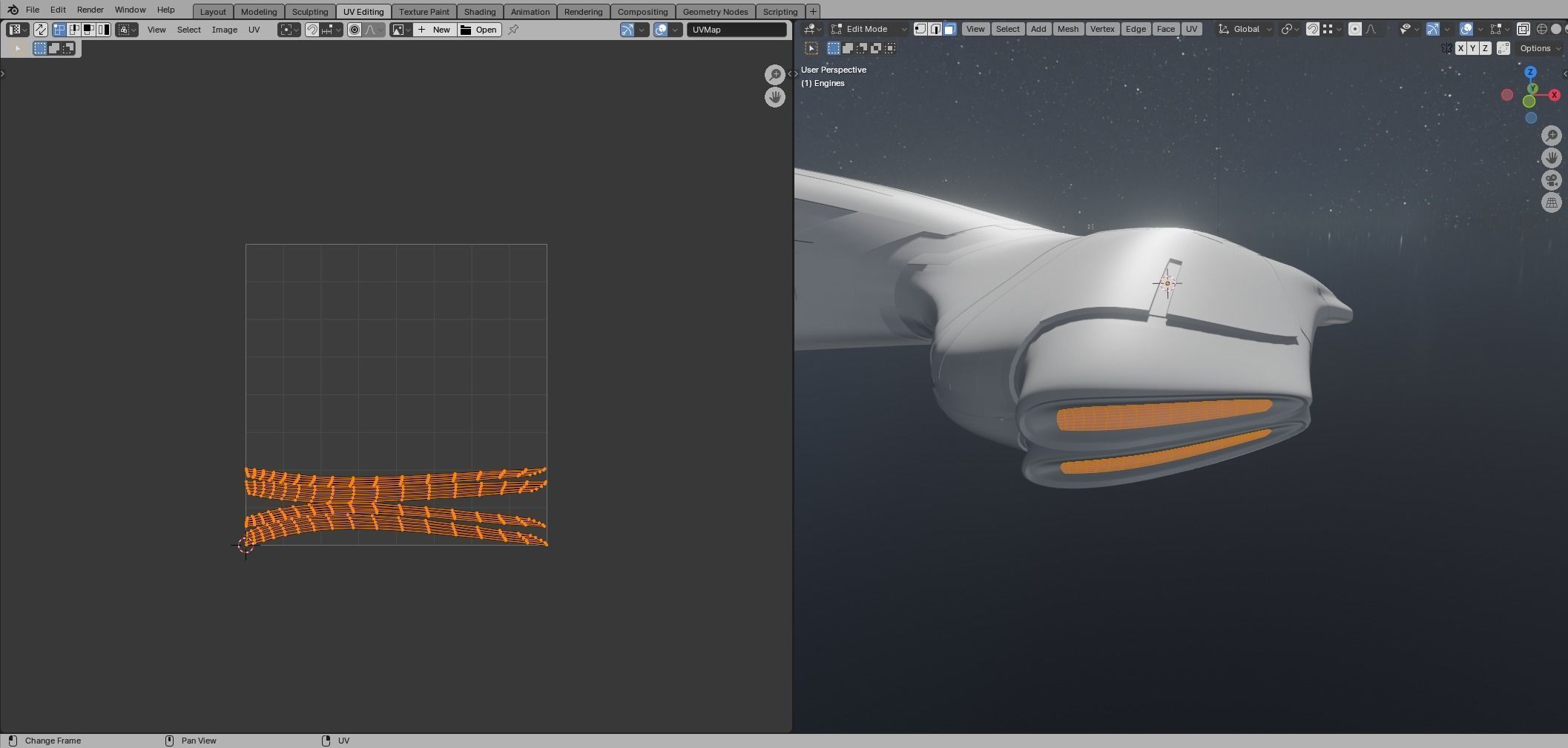
Task: Switch to the Geometry Nodes workspace tab
Action: [715, 12]
